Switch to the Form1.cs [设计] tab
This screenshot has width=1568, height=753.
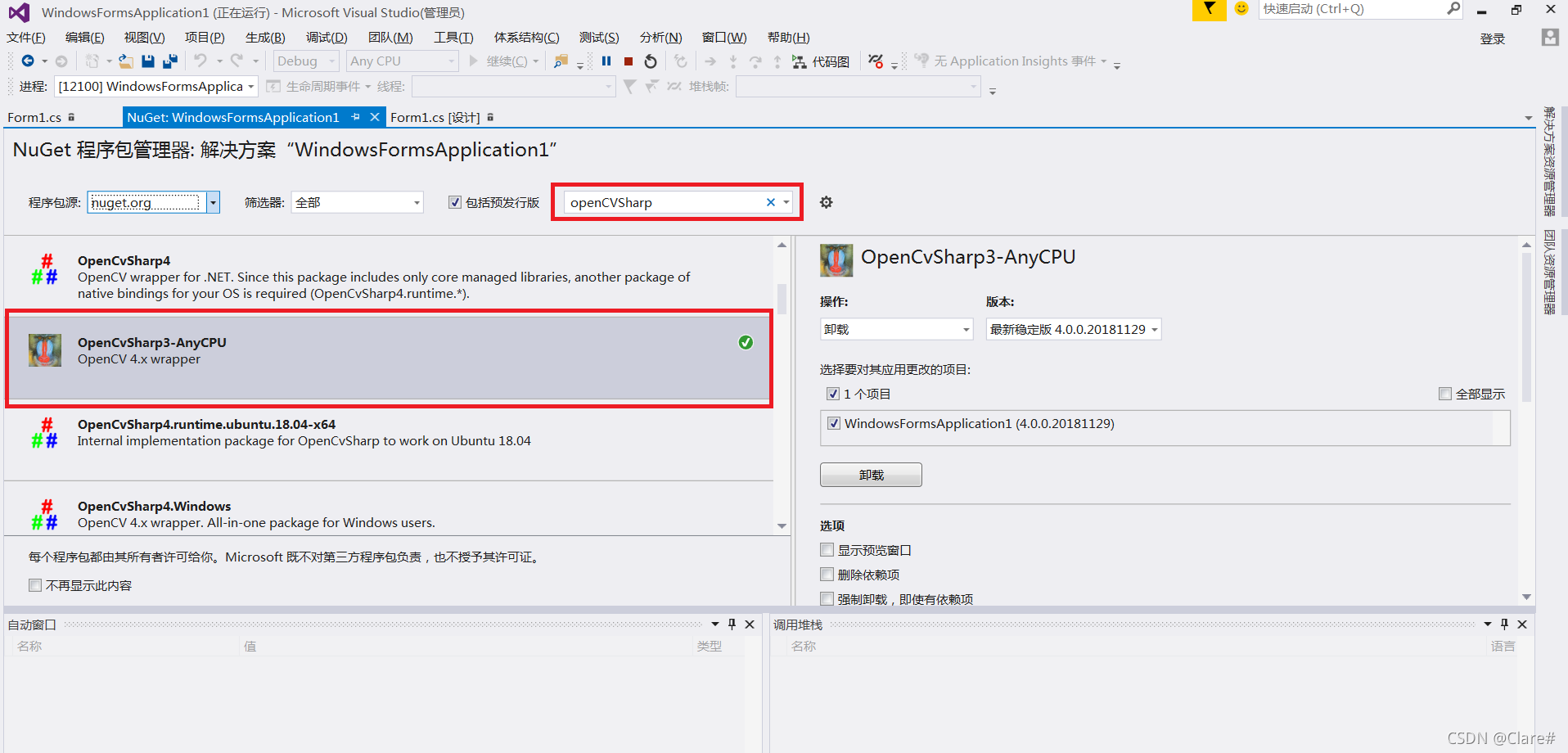click(435, 117)
